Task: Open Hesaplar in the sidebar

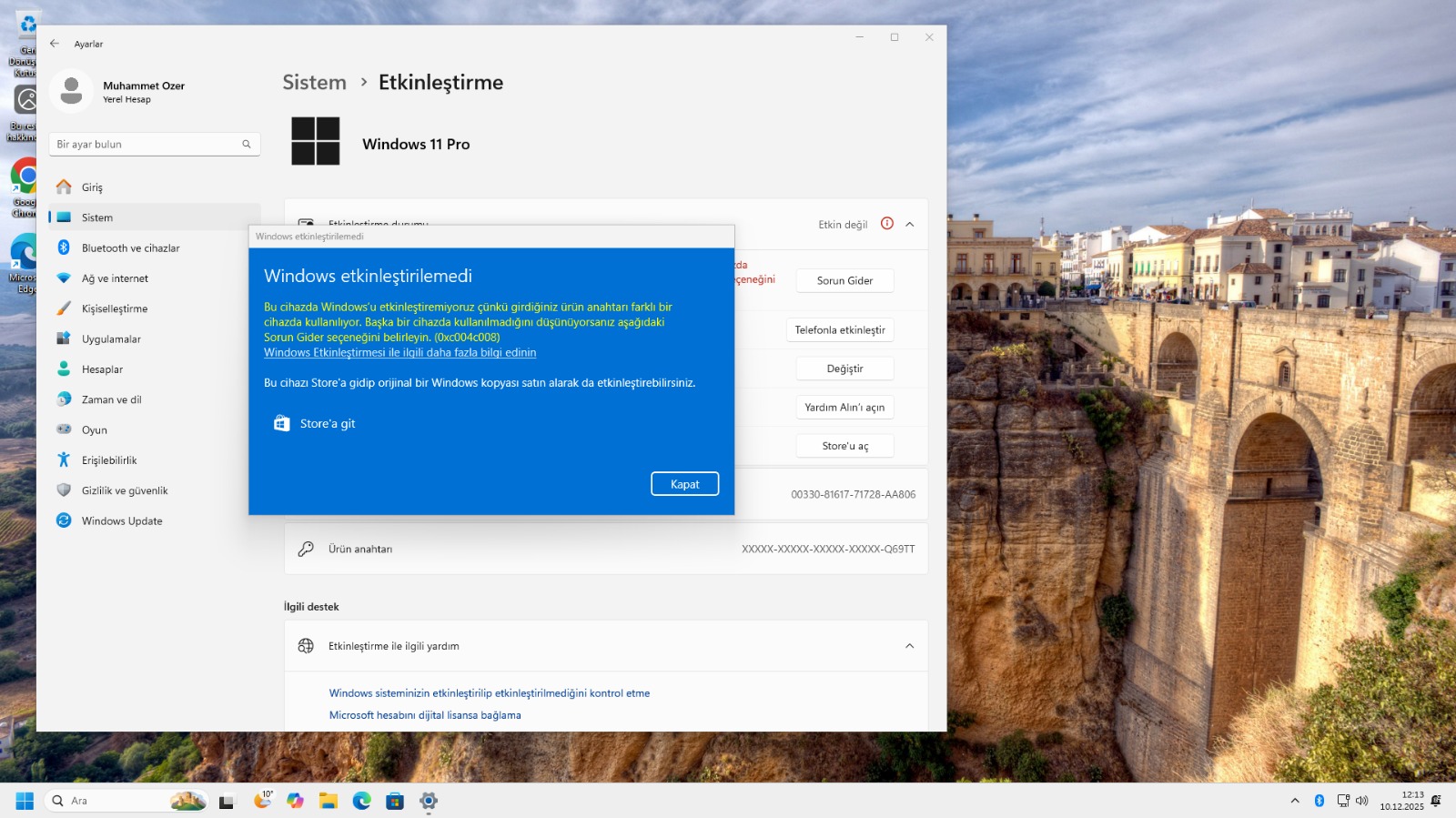Action: point(155,369)
